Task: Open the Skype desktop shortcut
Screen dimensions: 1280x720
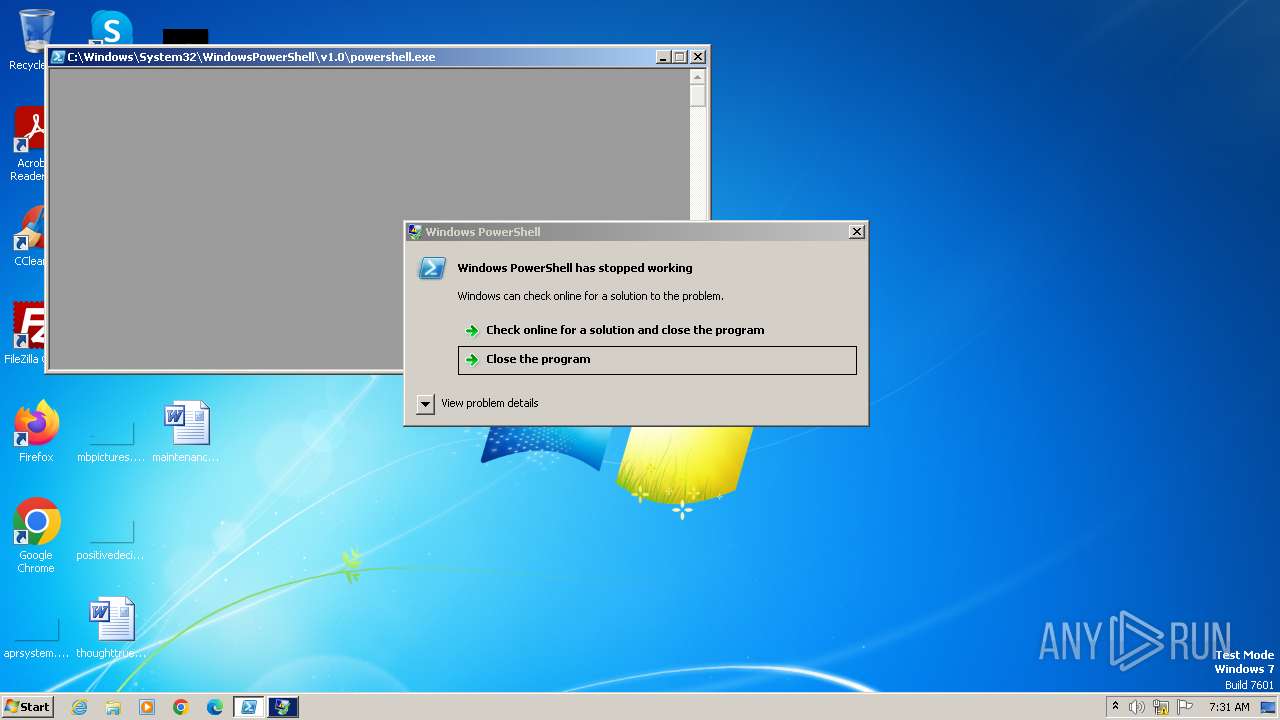Action: coord(111,28)
